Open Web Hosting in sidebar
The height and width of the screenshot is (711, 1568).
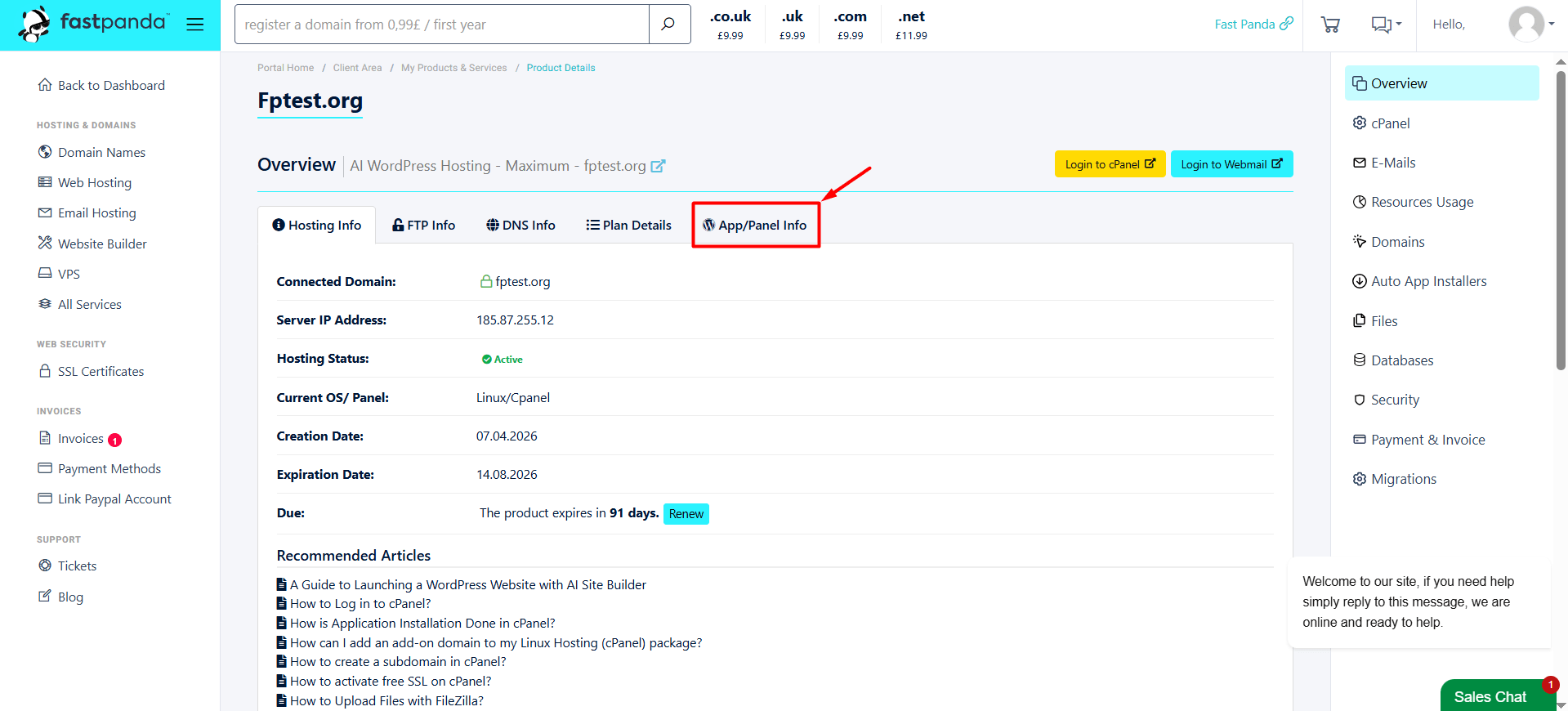tap(85, 182)
